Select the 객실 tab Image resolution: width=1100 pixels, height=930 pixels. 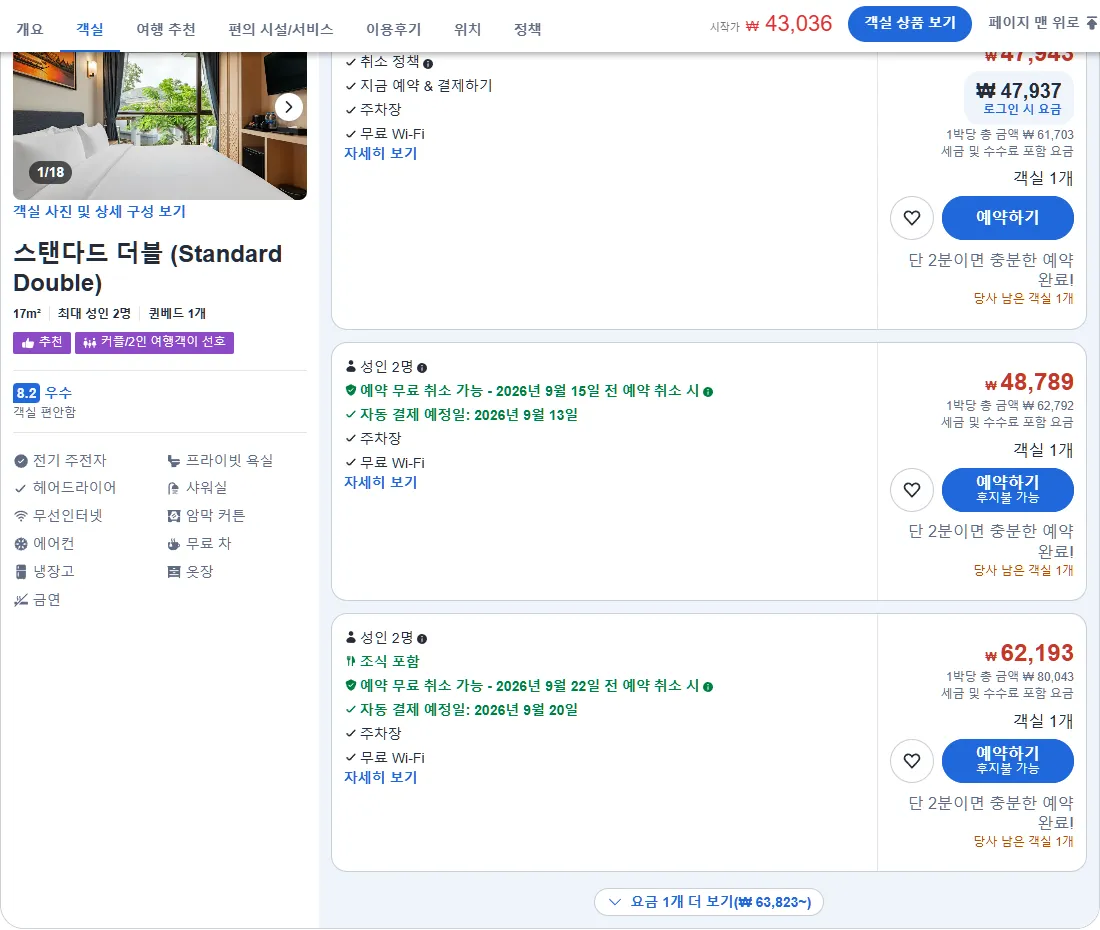point(90,29)
